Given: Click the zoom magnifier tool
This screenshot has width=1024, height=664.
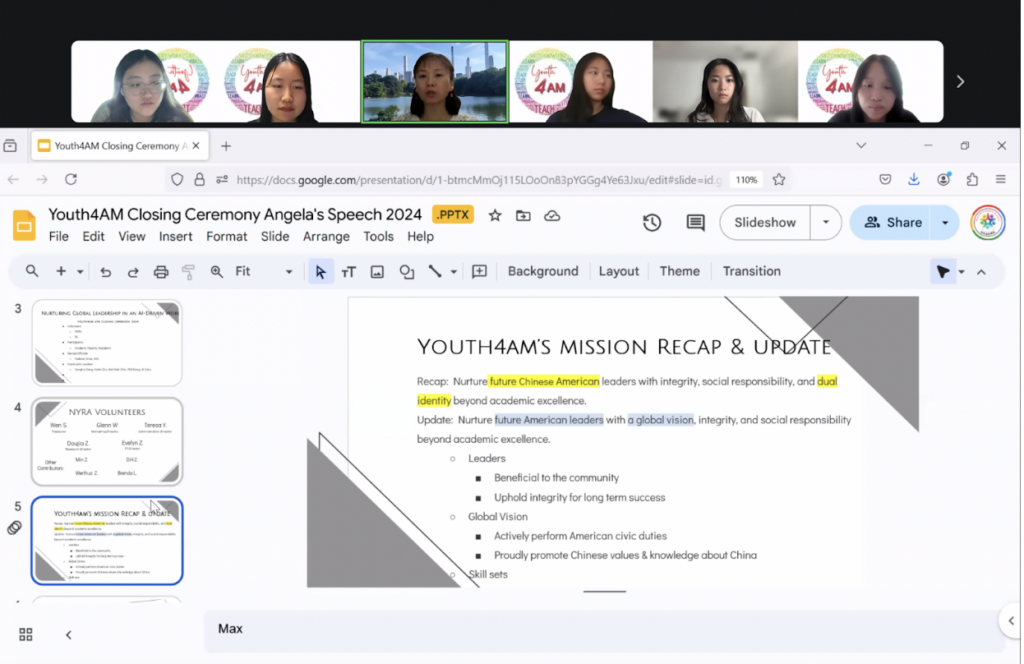Looking at the screenshot, I should (216, 272).
